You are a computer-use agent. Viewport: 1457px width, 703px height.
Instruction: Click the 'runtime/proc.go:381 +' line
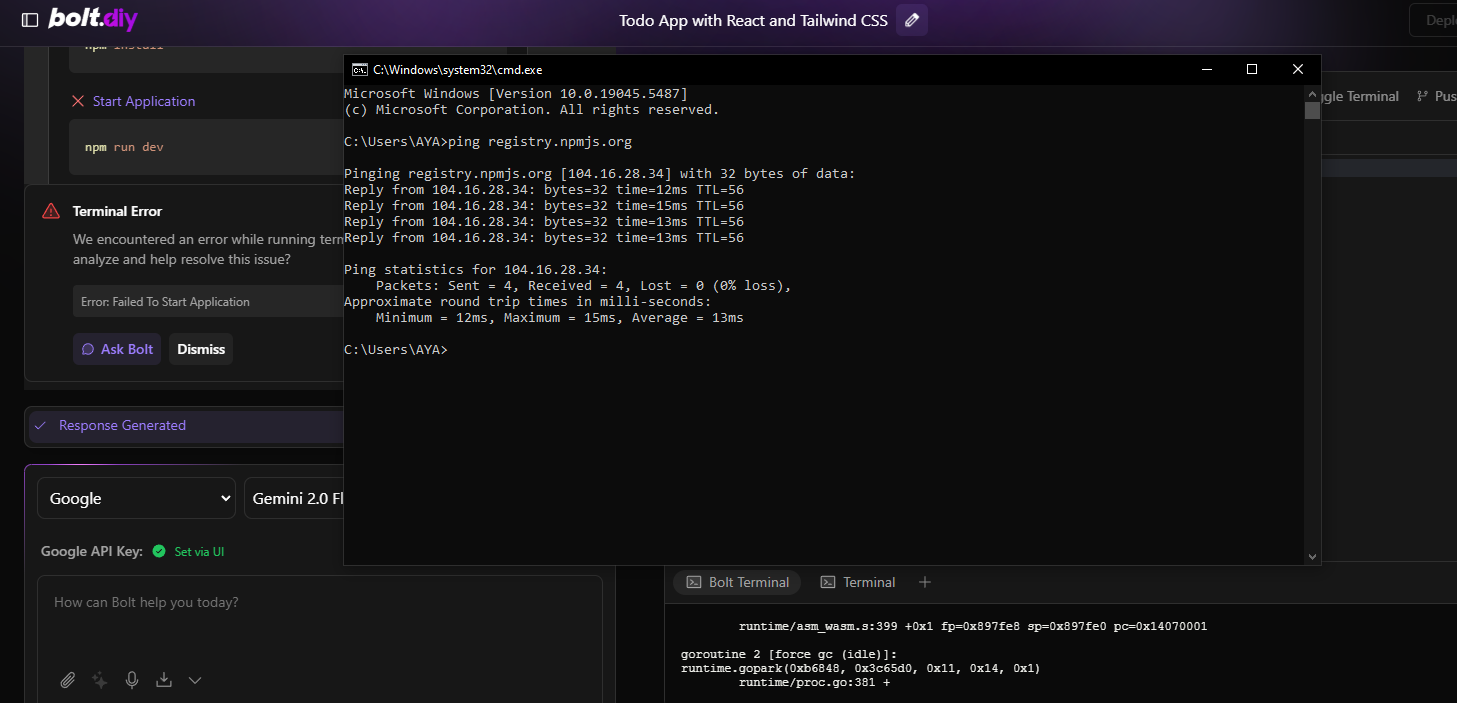pos(814,683)
